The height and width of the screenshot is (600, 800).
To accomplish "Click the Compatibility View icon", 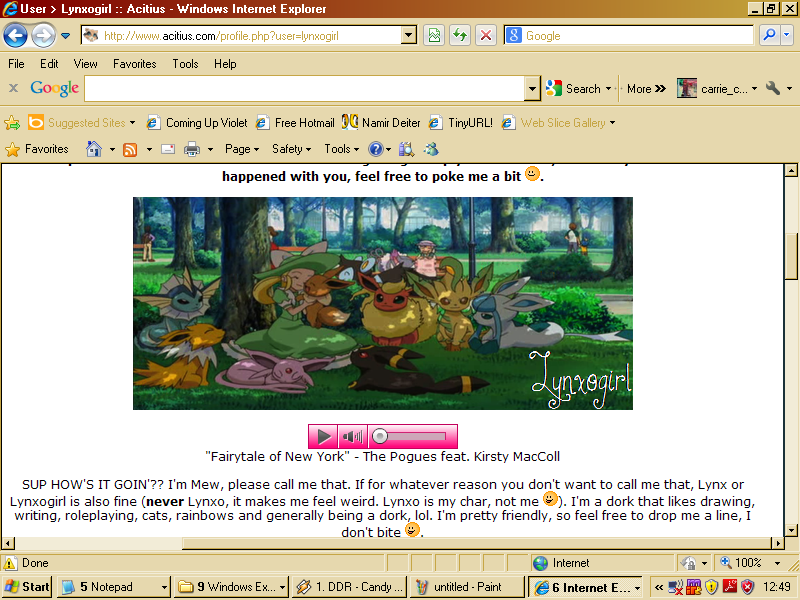I will click(434, 36).
